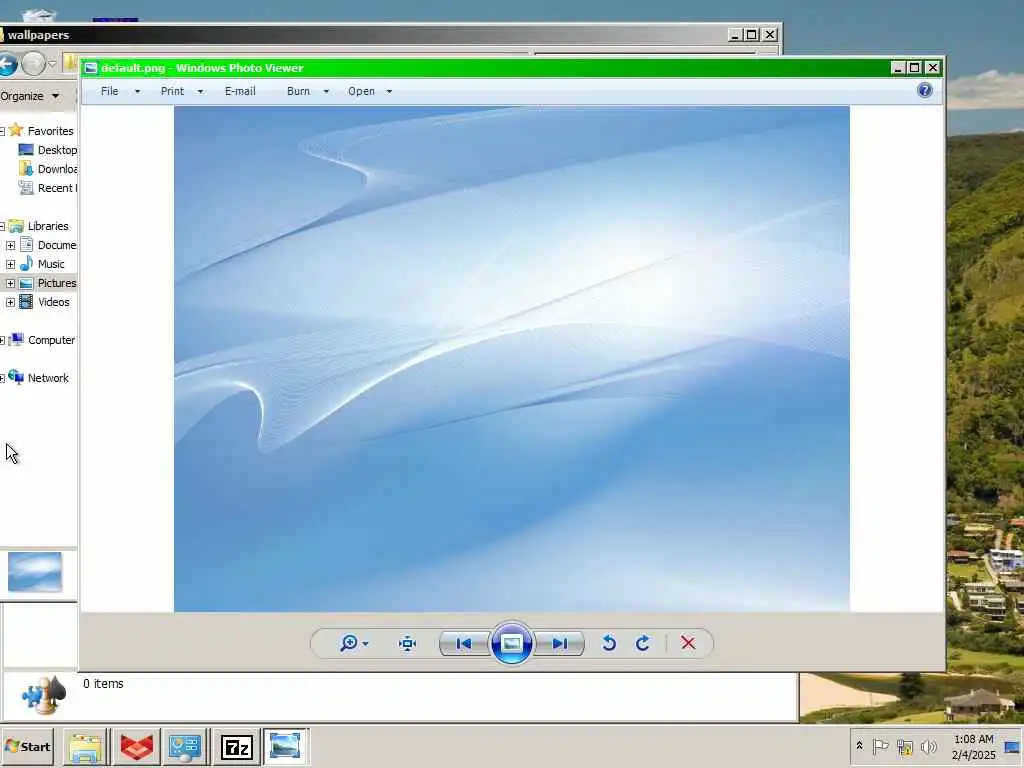Select Network in the navigation pane
The height and width of the screenshot is (768, 1024).
[48, 377]
